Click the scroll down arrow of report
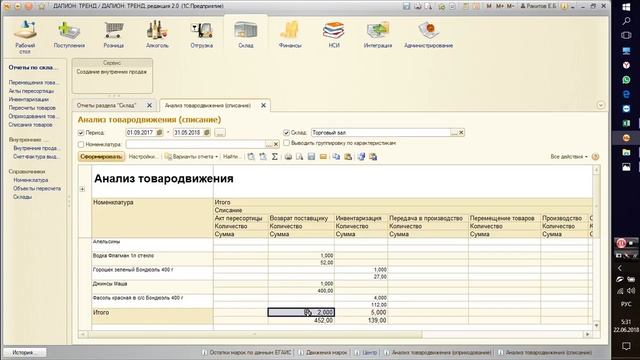 pos(596,325)
